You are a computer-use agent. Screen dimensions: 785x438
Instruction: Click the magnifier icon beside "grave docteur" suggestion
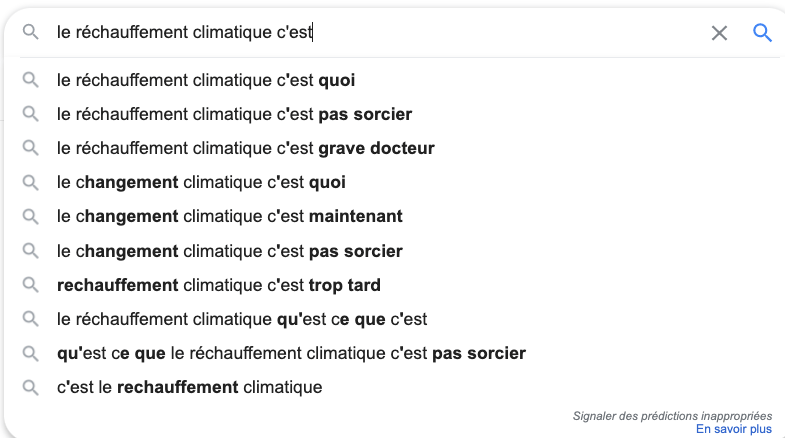[x=31, y=148]
